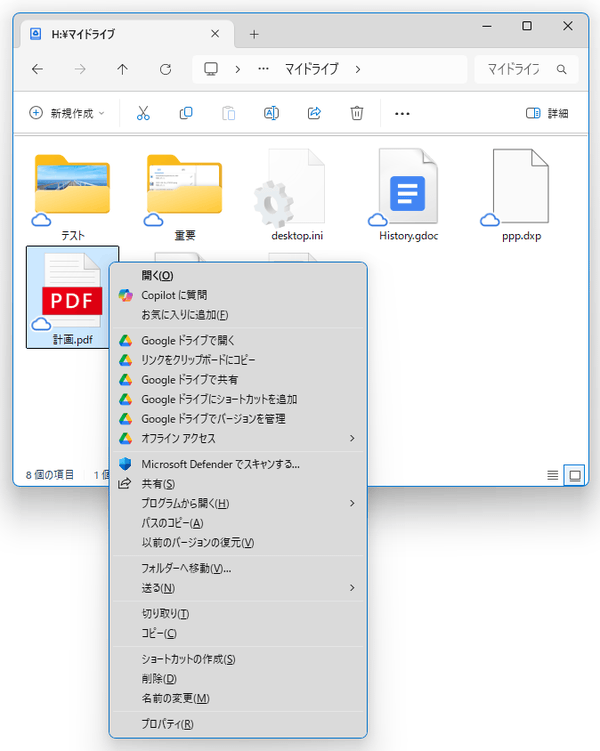The image size is (600, 751).
Task: Open the 新規作成 dropdown
Action: point(67,113)
